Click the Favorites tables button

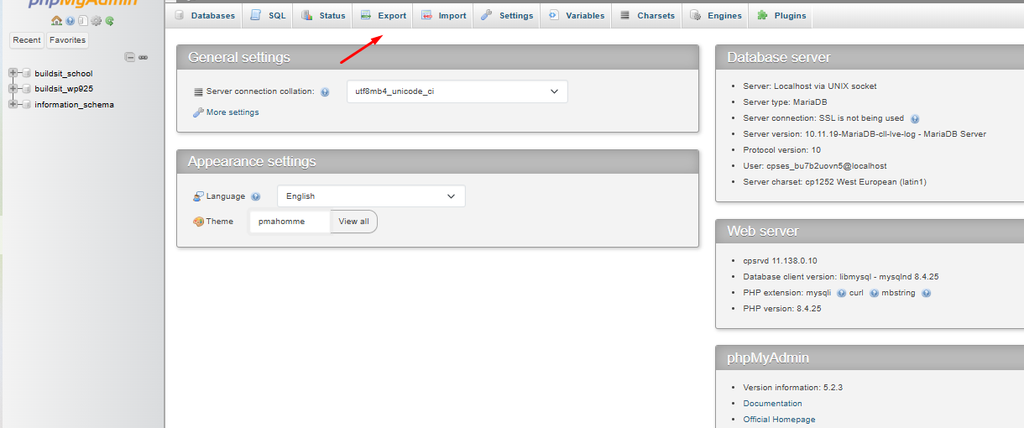pos(68,40)
